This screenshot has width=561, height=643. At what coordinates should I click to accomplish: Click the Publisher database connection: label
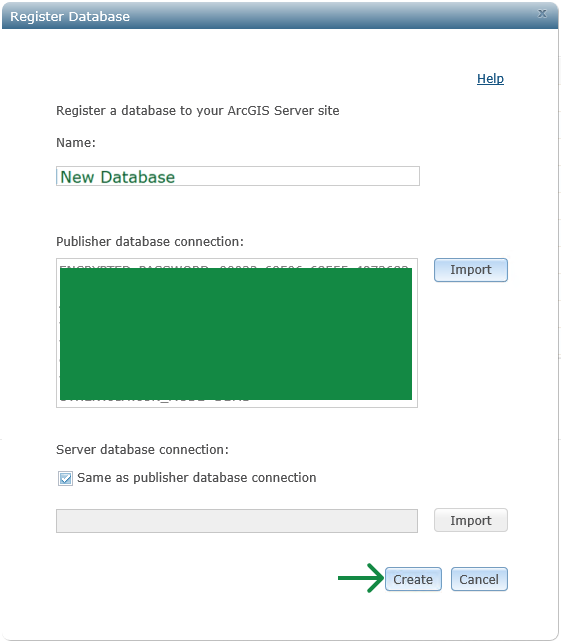(150, 242)
